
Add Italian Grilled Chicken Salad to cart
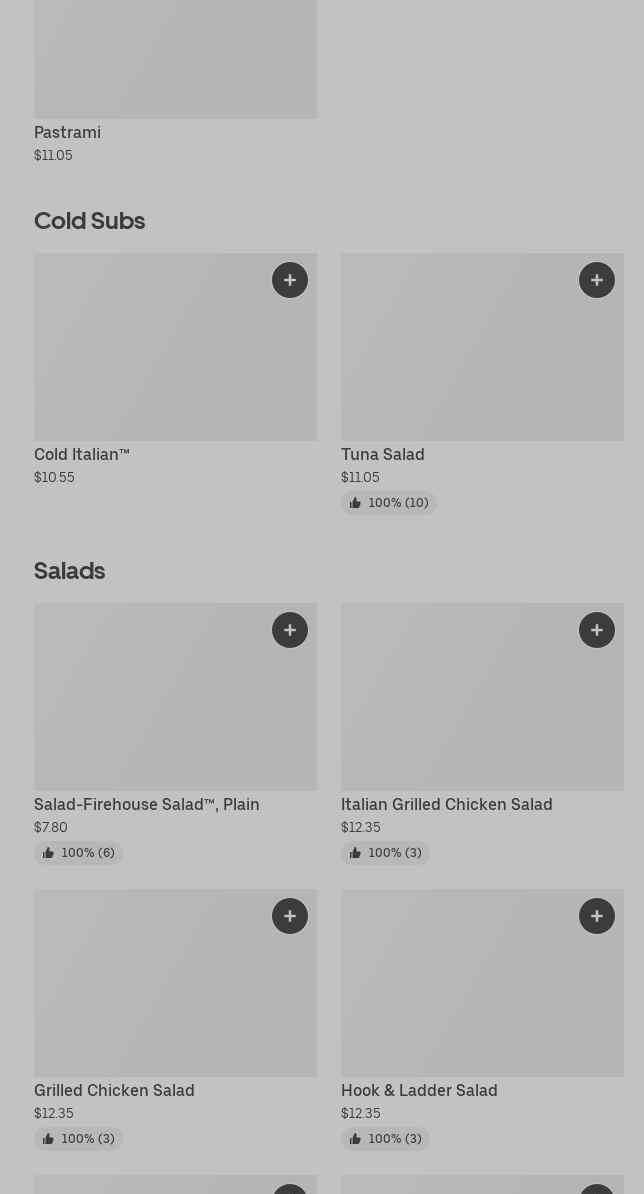(597, 630)
